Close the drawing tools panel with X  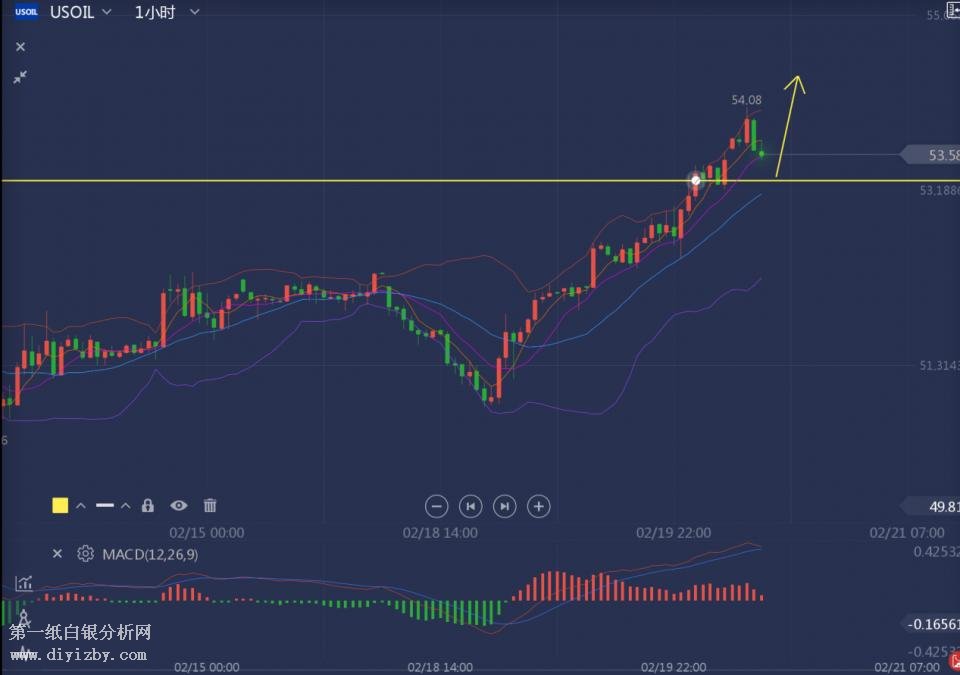(20, 47)
